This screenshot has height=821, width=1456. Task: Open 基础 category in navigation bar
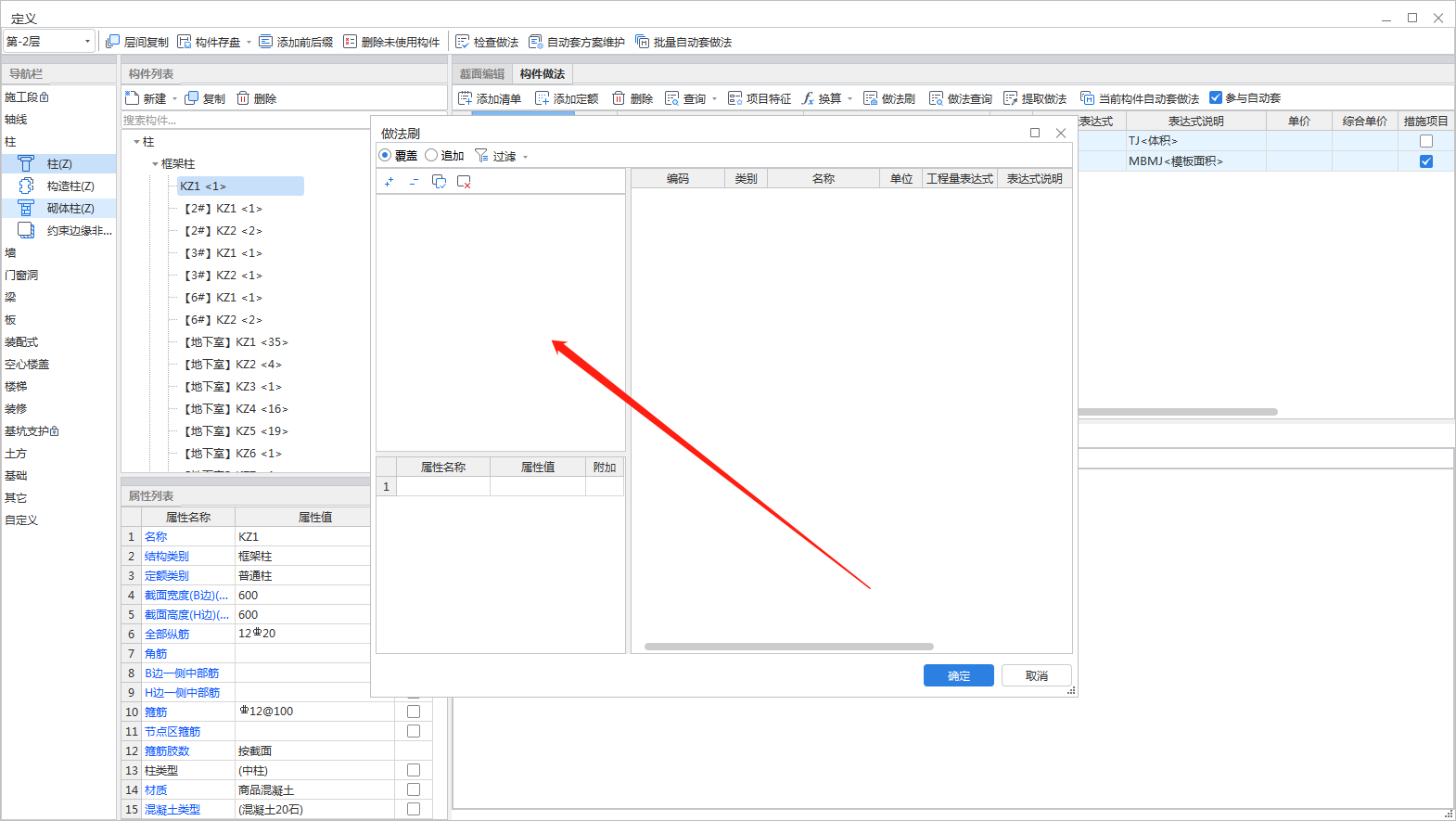(16, 475)
